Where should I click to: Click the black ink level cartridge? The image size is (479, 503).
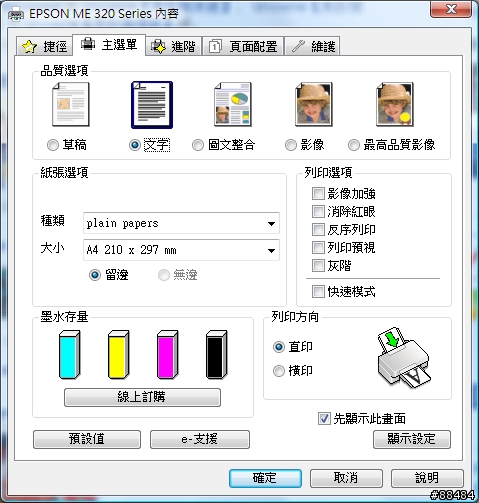point(217,355)
